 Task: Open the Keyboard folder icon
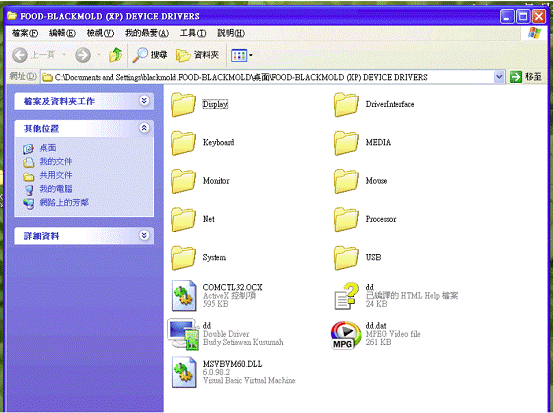click(x=183, y=143)
